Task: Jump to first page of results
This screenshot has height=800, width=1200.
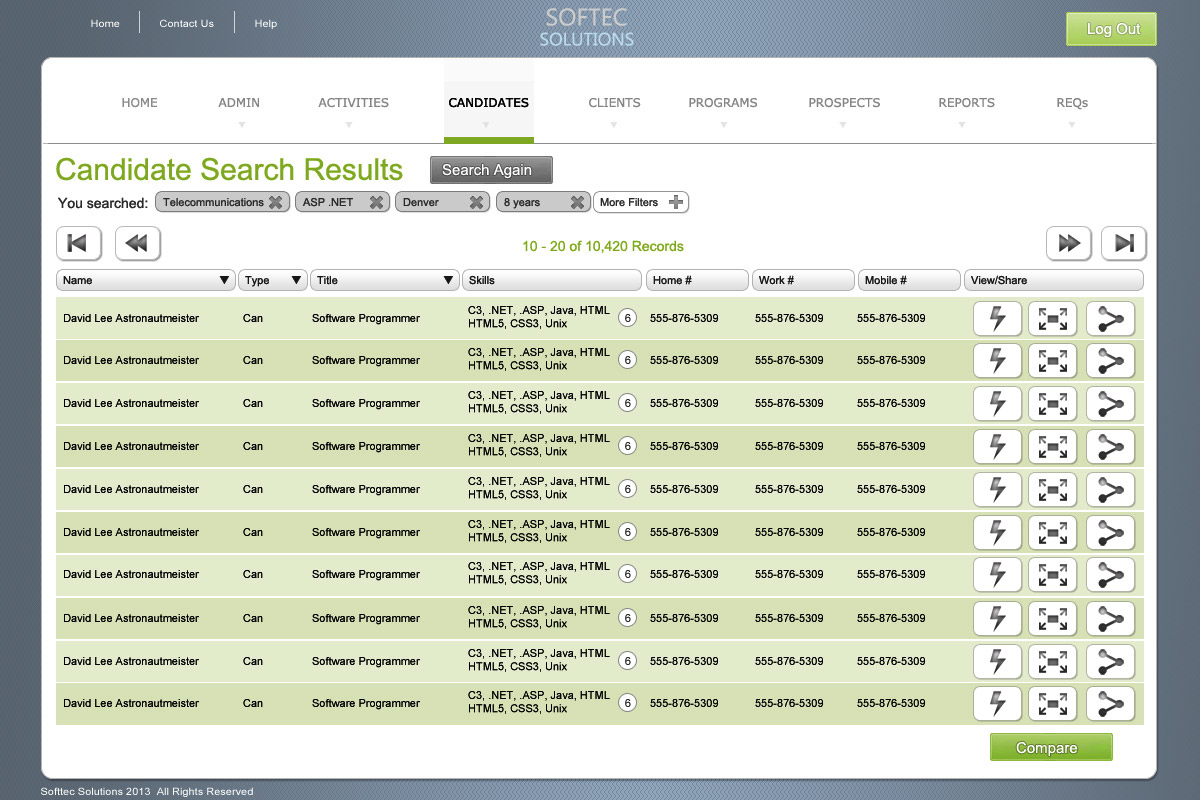Action: 78,243
